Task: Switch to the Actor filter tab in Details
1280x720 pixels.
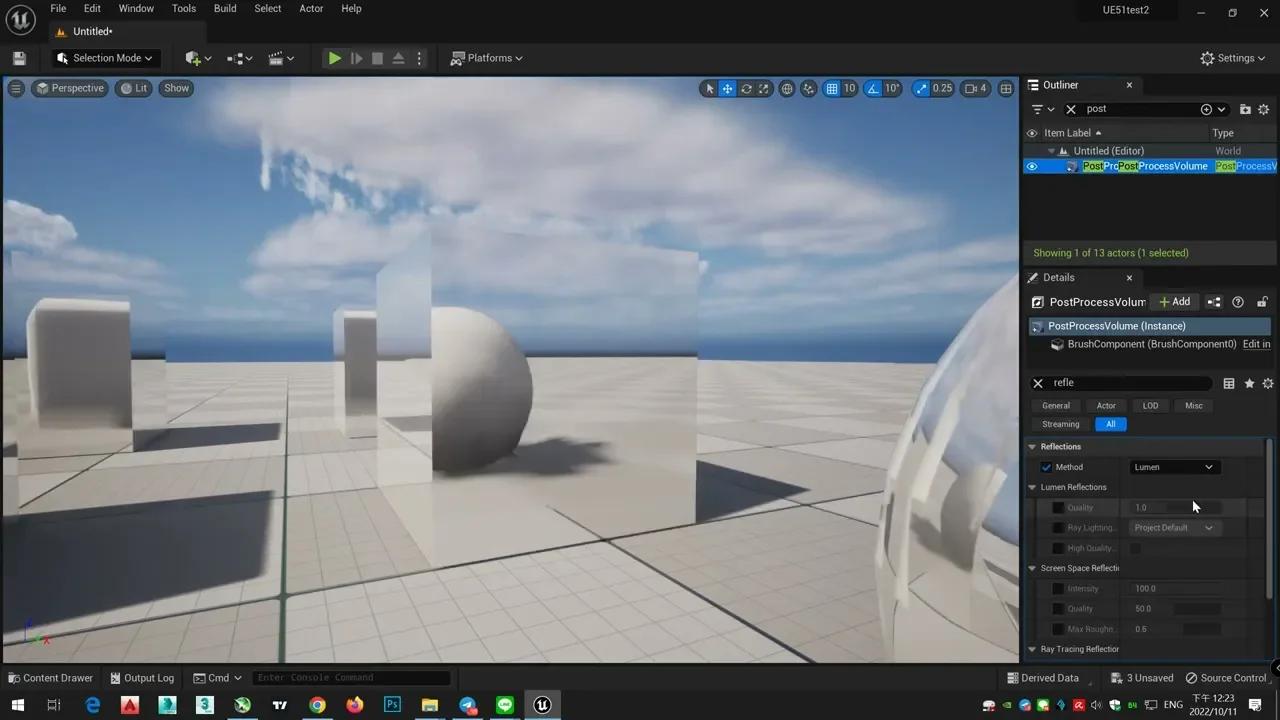Action: tap(1106, 405)
